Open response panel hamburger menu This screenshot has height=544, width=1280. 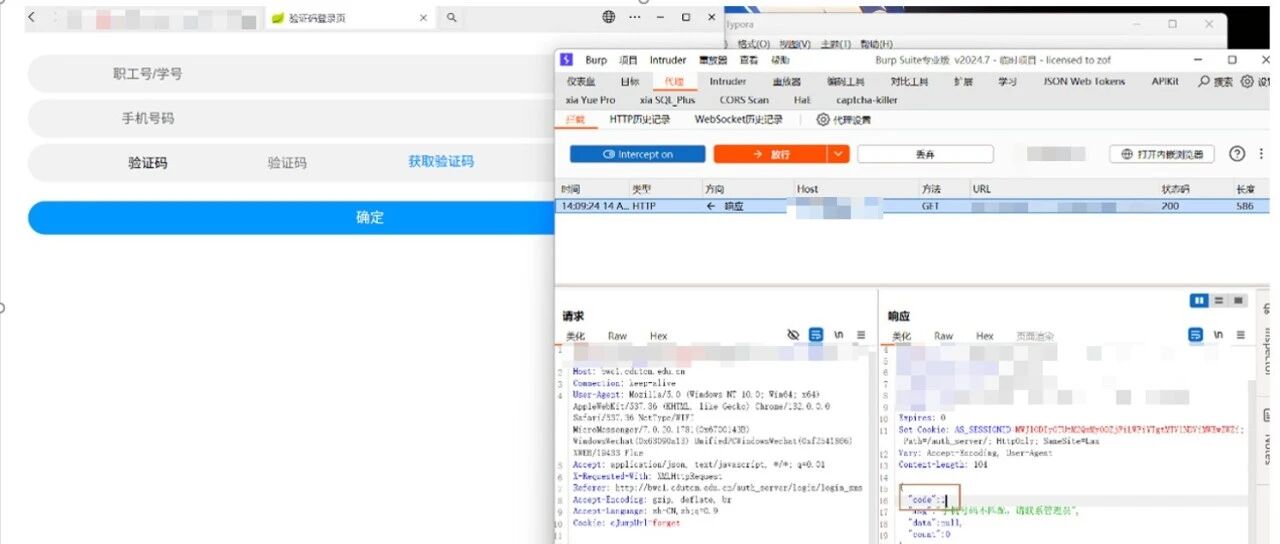pos(1240,335)
